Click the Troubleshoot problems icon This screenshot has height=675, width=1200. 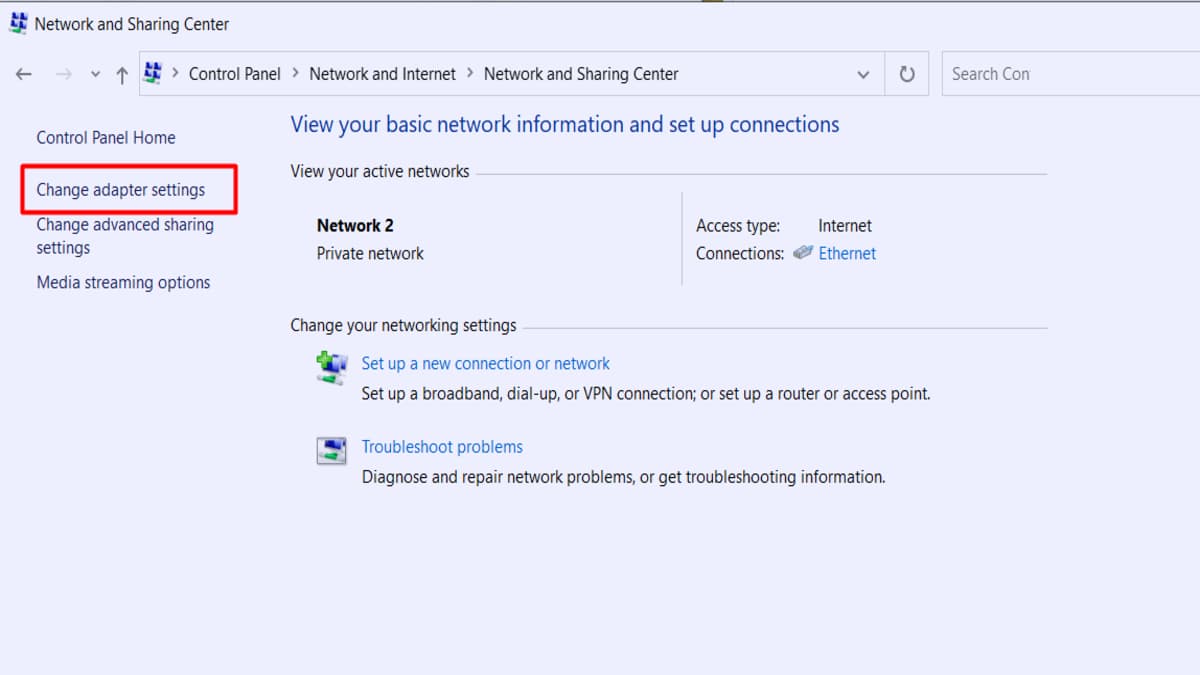click(331, 451)
